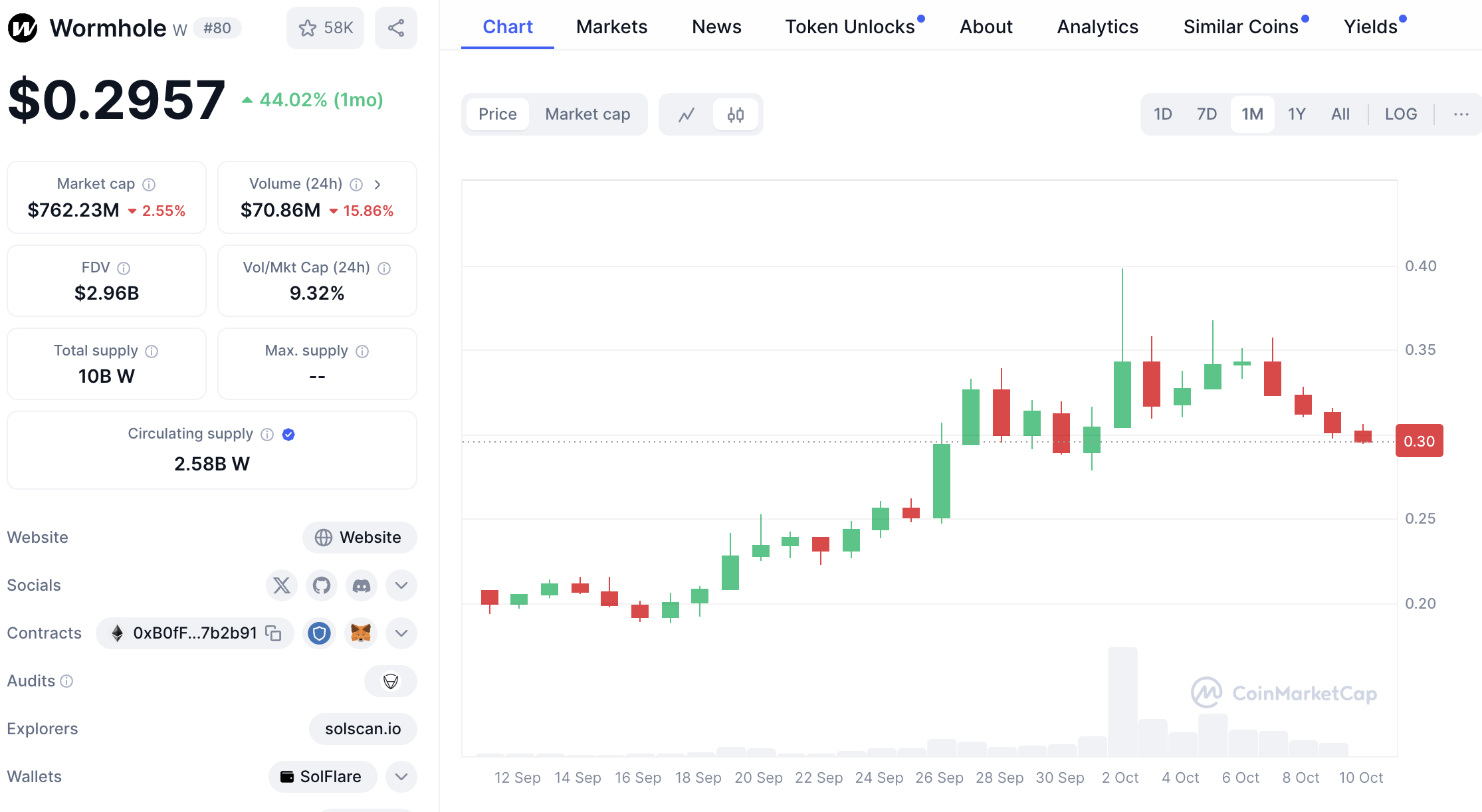Screen dimensions: 1482x812
Task: Set chart range to 1D
Action: pos(1163,114)
